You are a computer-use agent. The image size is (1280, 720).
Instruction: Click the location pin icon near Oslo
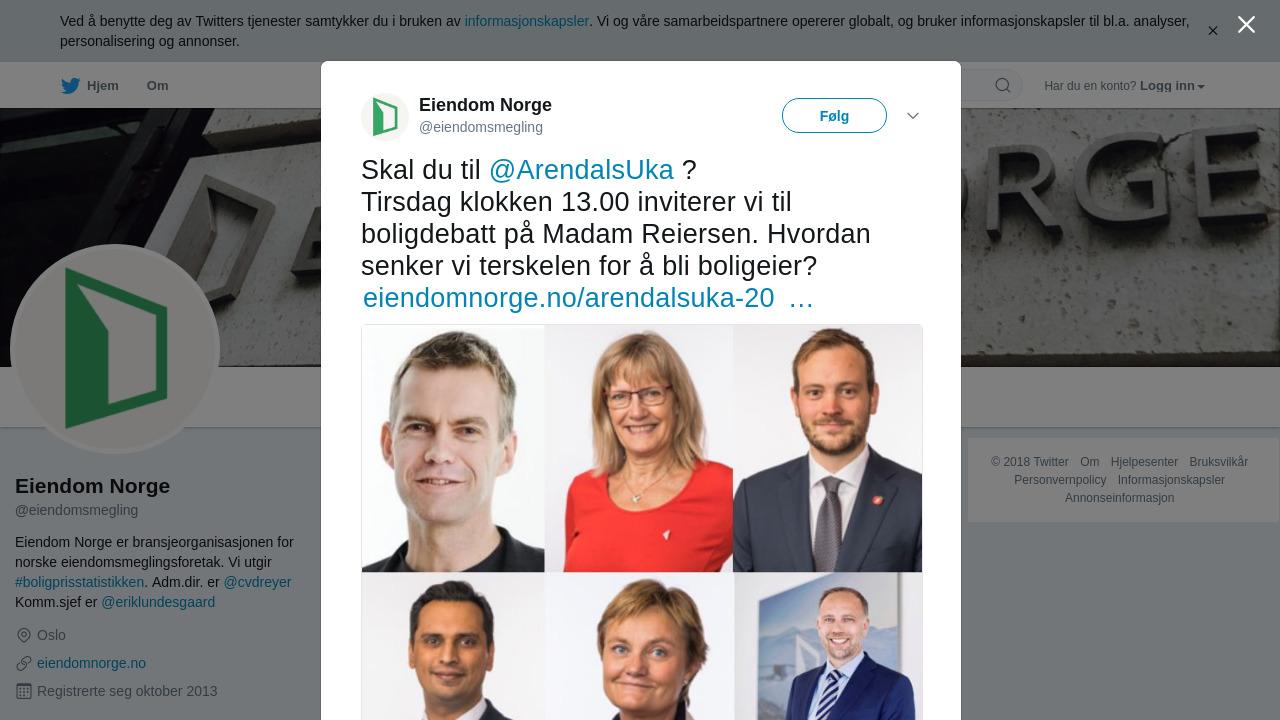click(24, 635)
